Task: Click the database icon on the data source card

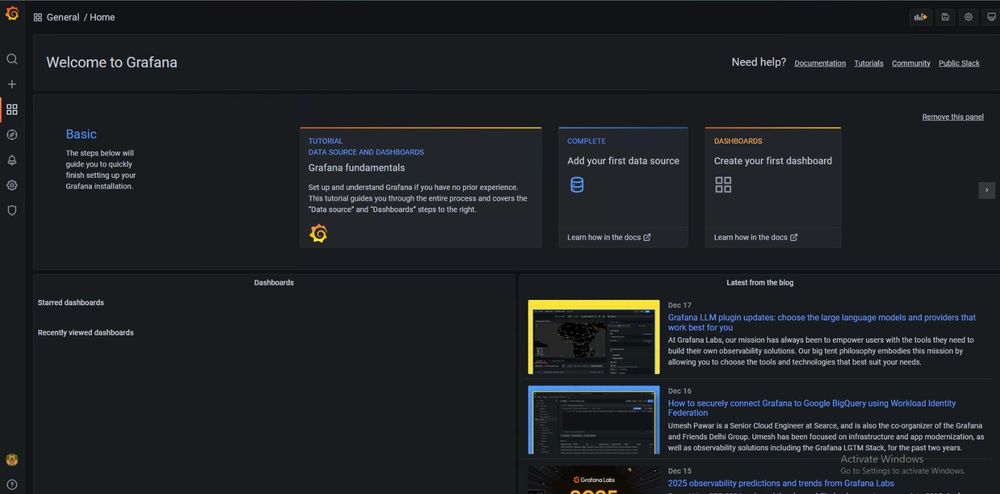Action: pos(577,185)
